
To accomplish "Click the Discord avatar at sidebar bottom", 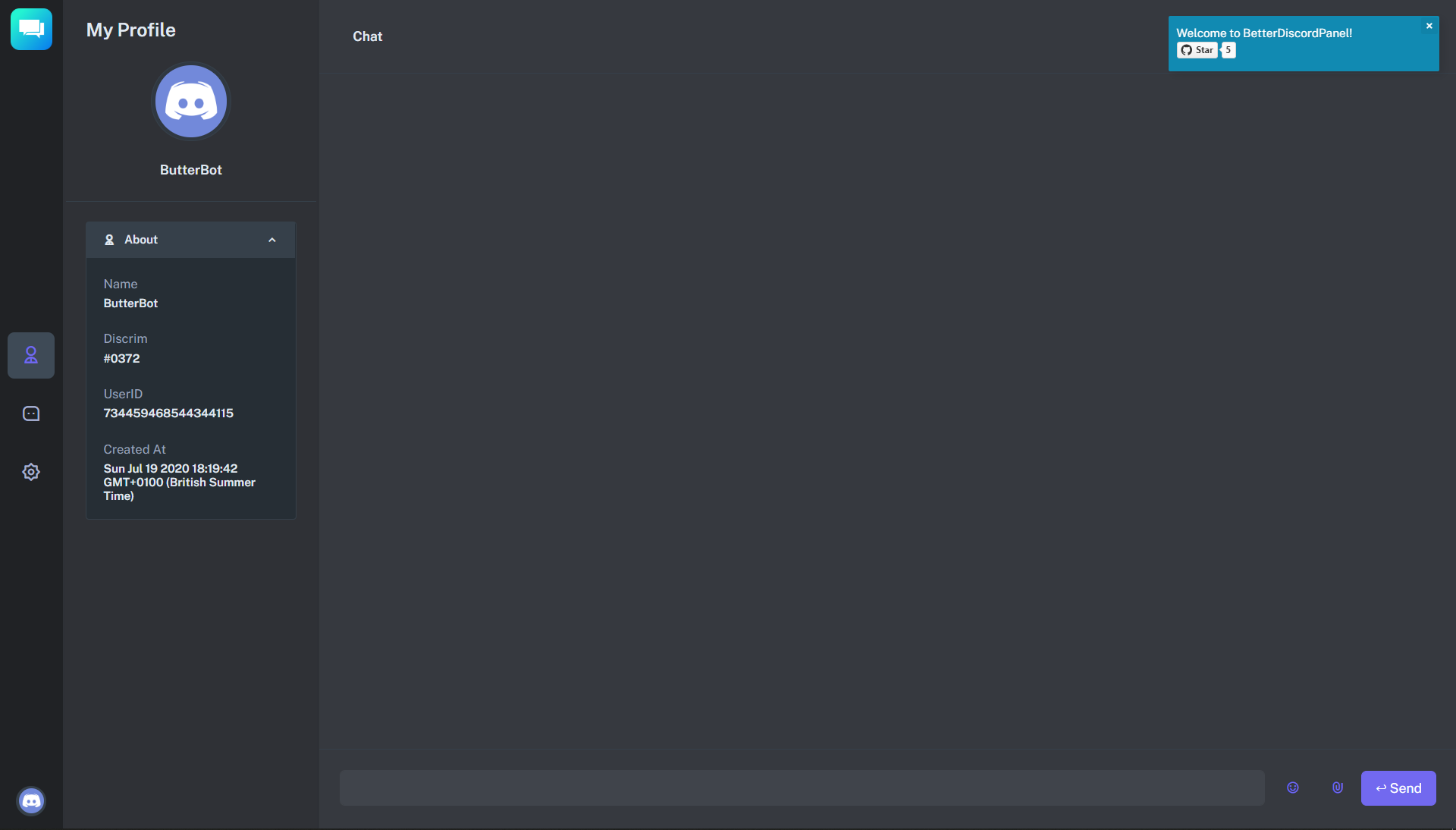I will coord(31,800).
